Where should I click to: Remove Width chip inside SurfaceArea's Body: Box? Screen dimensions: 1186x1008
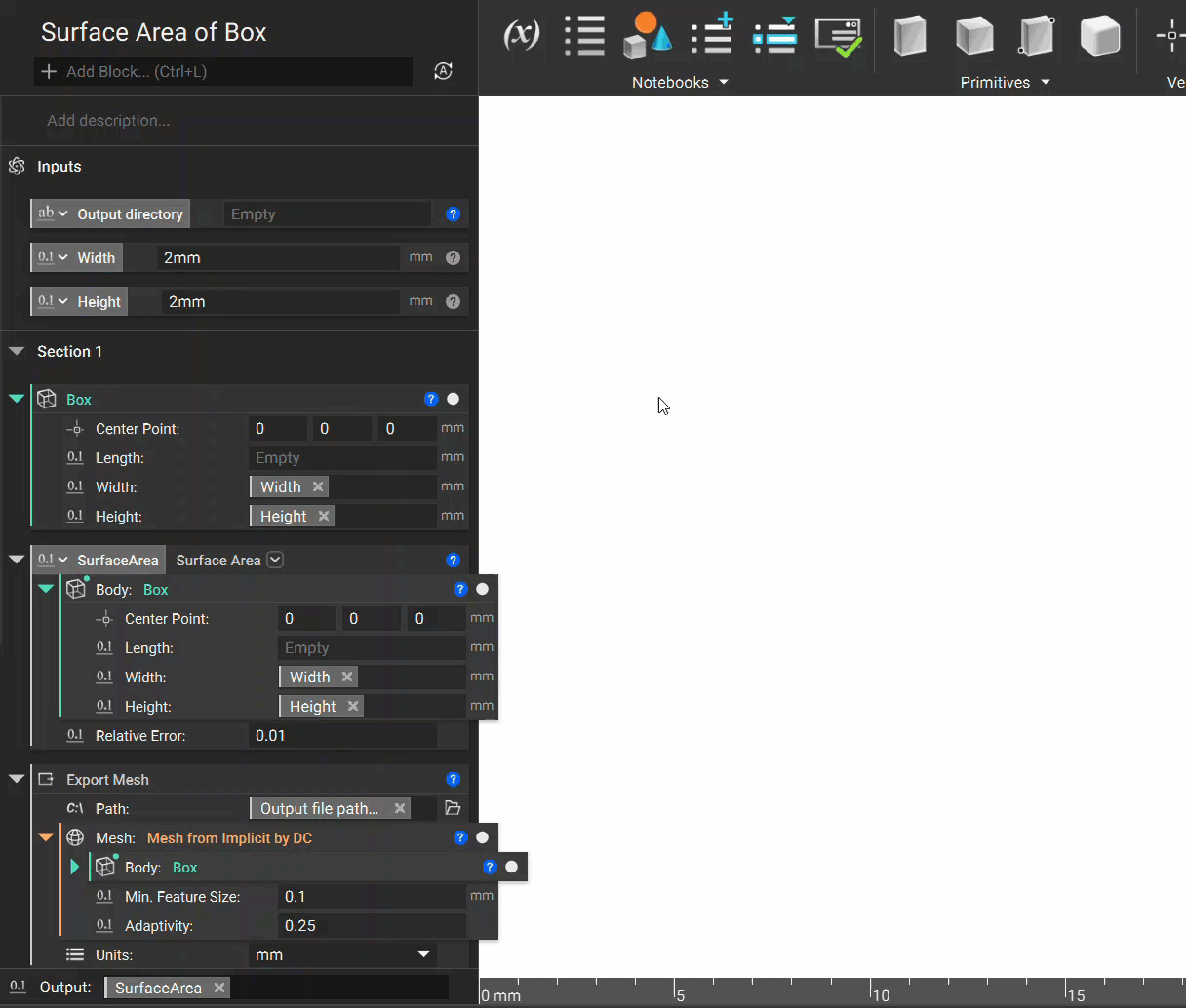coord(347,677)
